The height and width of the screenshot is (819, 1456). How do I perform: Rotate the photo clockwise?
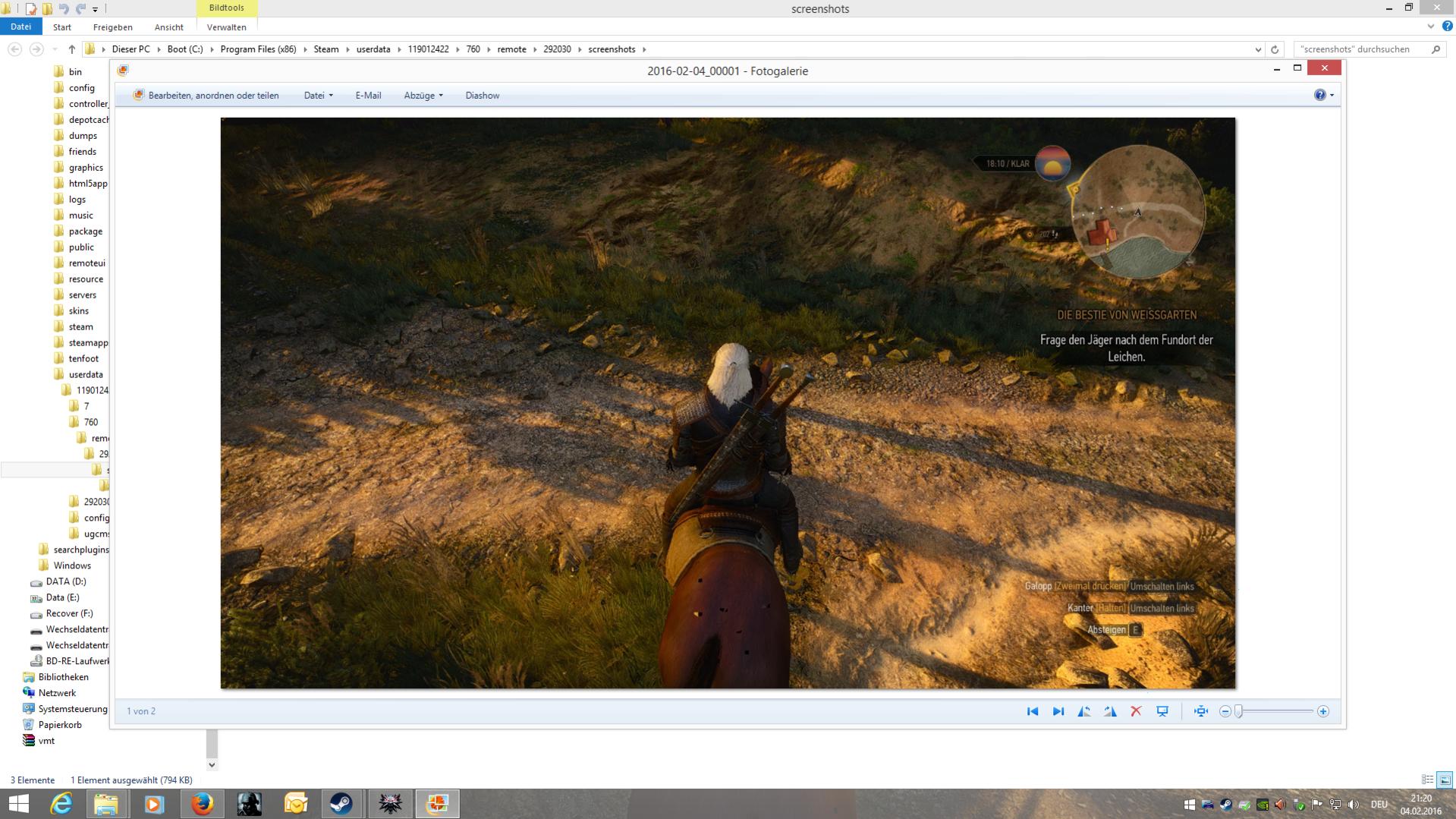point(1110,711)
